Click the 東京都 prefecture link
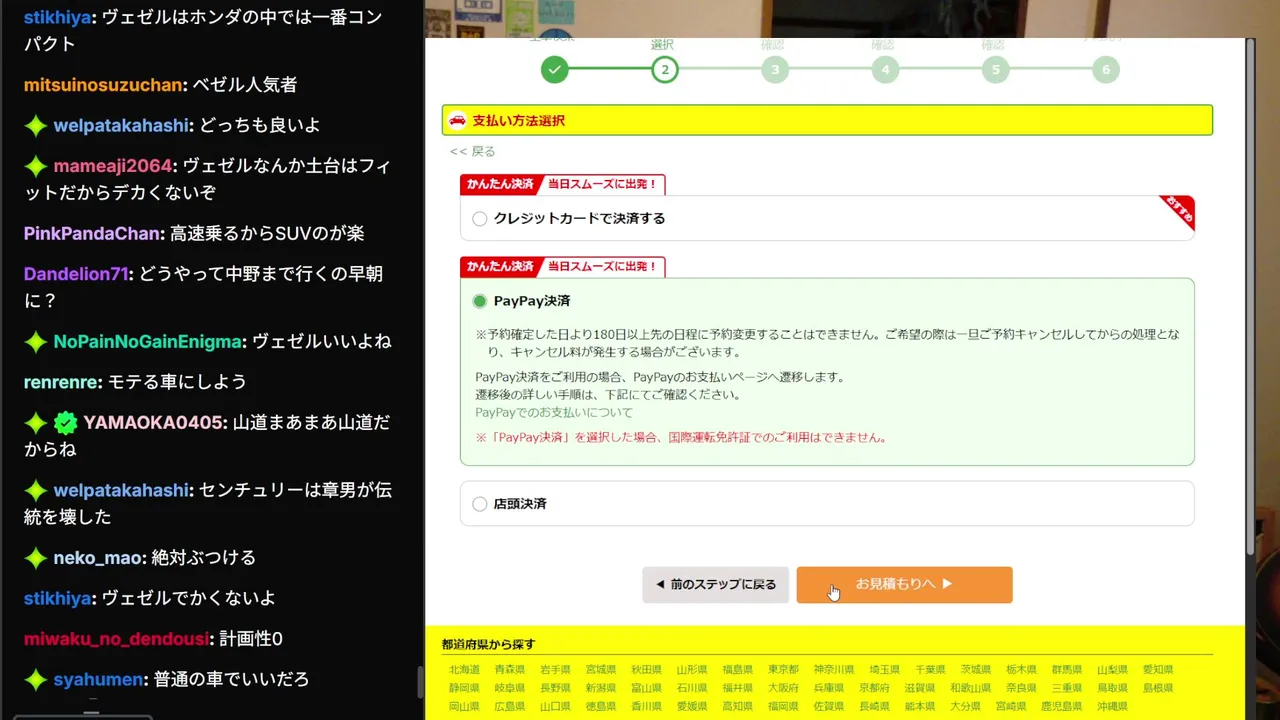 (x=783, y=670)
